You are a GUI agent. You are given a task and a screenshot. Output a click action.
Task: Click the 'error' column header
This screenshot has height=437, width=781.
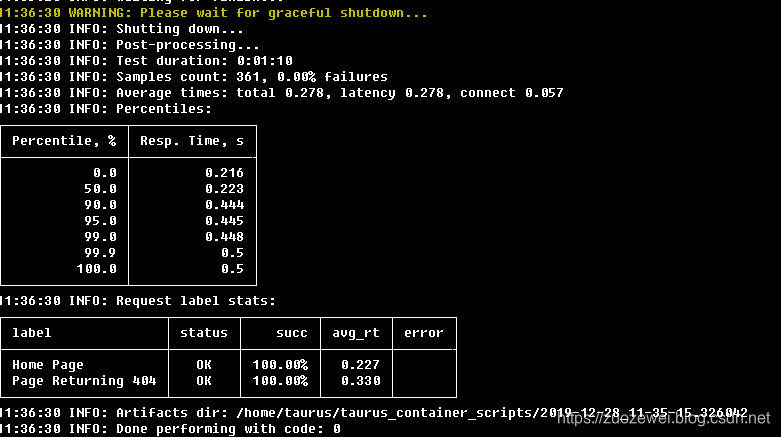[x=424, y=333]
